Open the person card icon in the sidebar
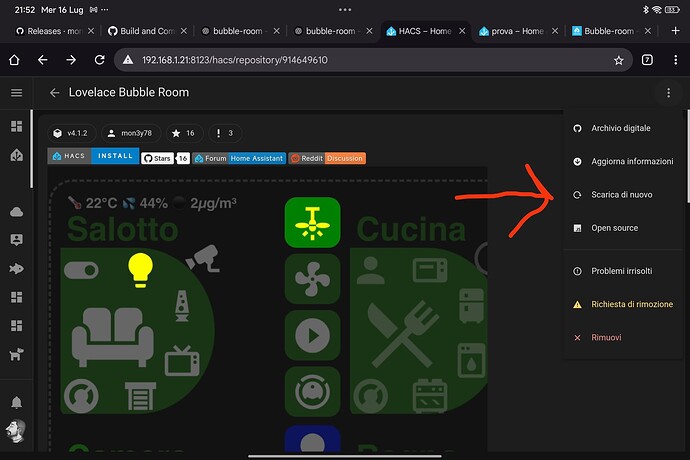690x460 pixels. 17,240
